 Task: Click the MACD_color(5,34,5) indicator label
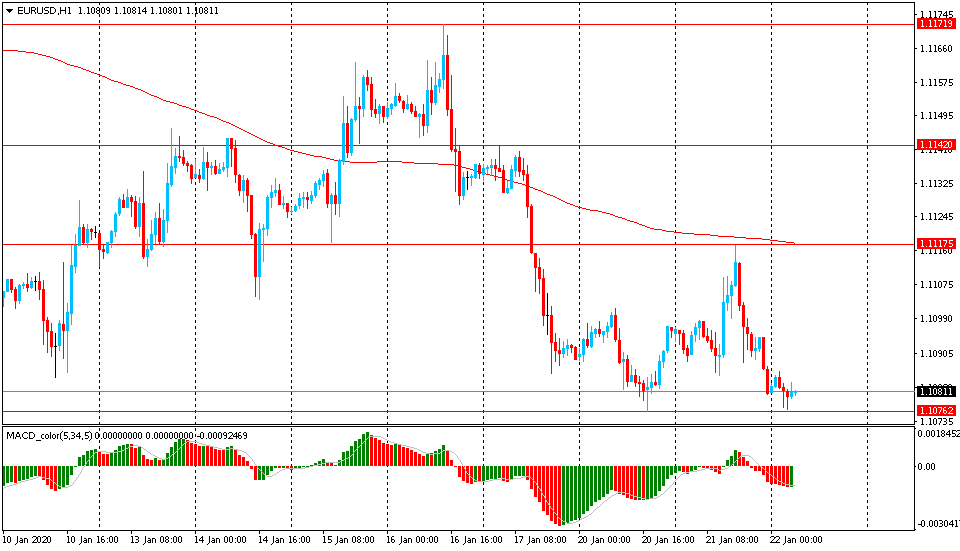click(49, 435)
